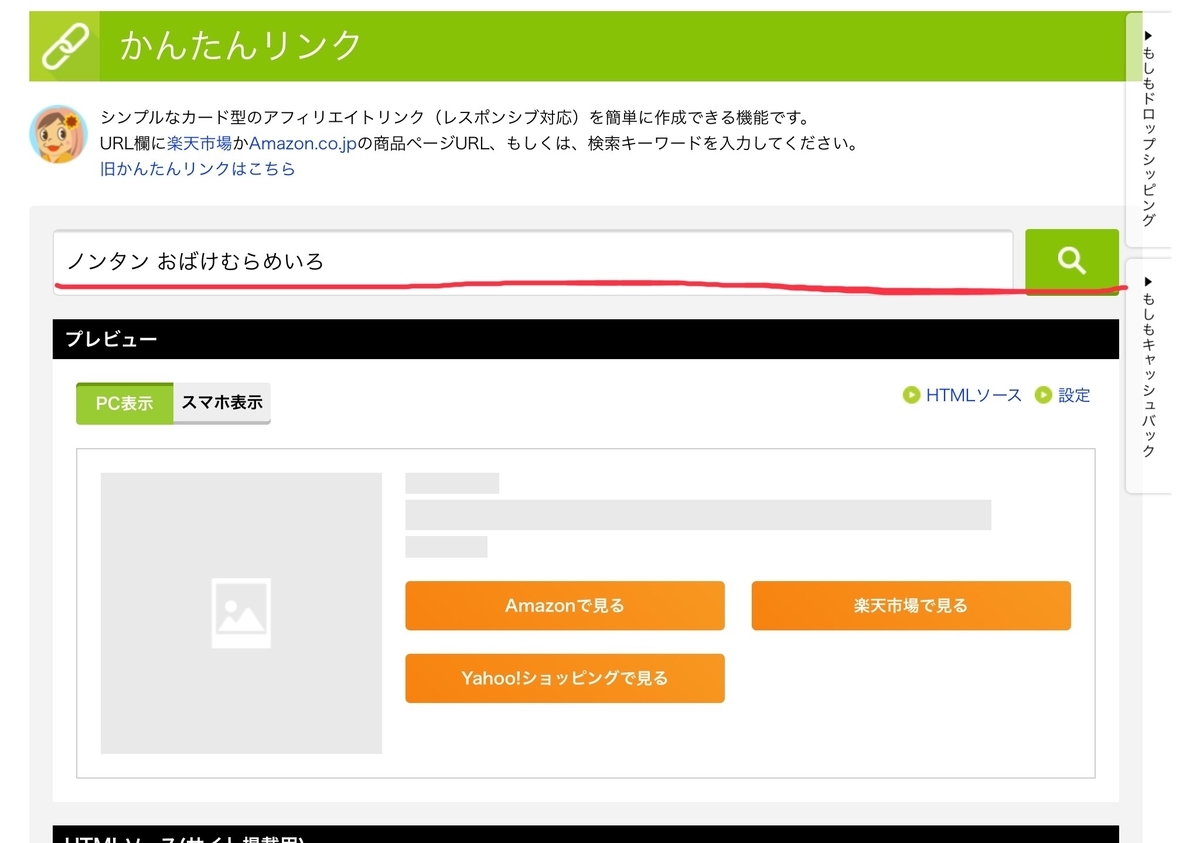Click the arrow icon beside 設定
This screenshot has width=1200, height=843.
tap(1043, 395)
